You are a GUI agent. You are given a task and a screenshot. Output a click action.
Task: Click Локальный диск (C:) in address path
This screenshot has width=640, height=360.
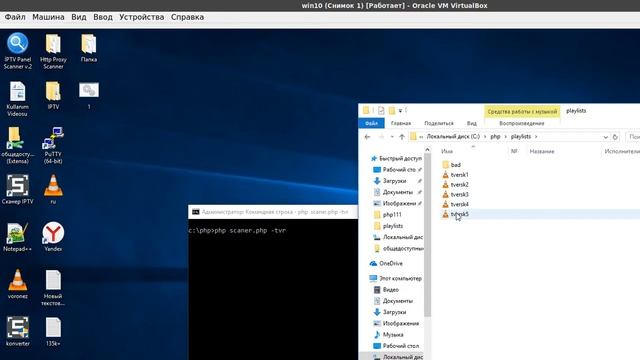click(453, 136)
